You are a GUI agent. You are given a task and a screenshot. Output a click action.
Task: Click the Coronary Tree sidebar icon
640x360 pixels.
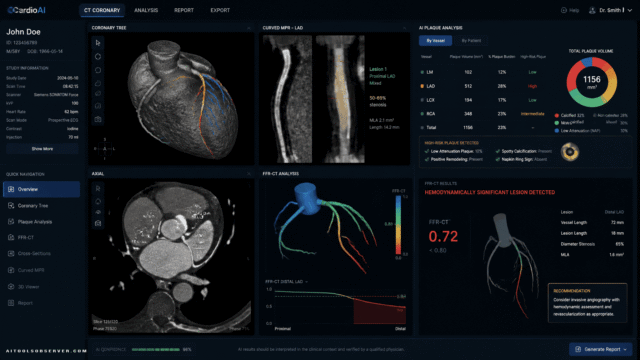(x=11, y=206)
